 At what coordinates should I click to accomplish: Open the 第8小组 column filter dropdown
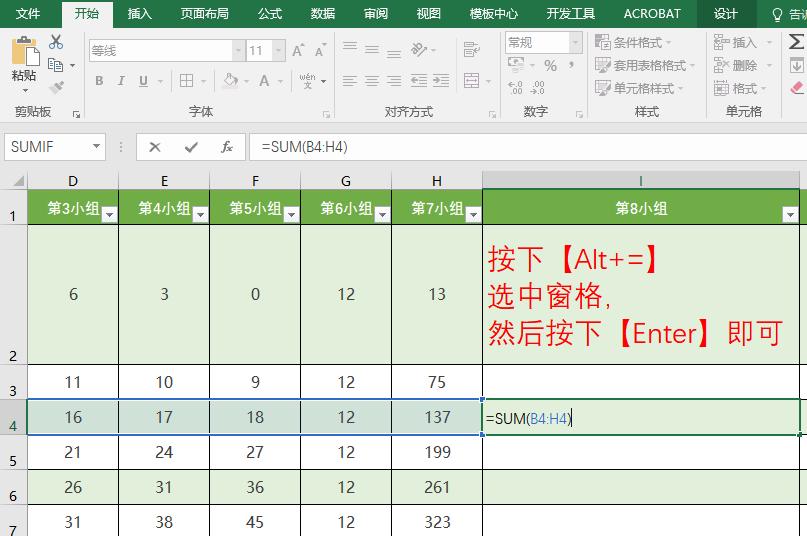click(x=789, y=214)
